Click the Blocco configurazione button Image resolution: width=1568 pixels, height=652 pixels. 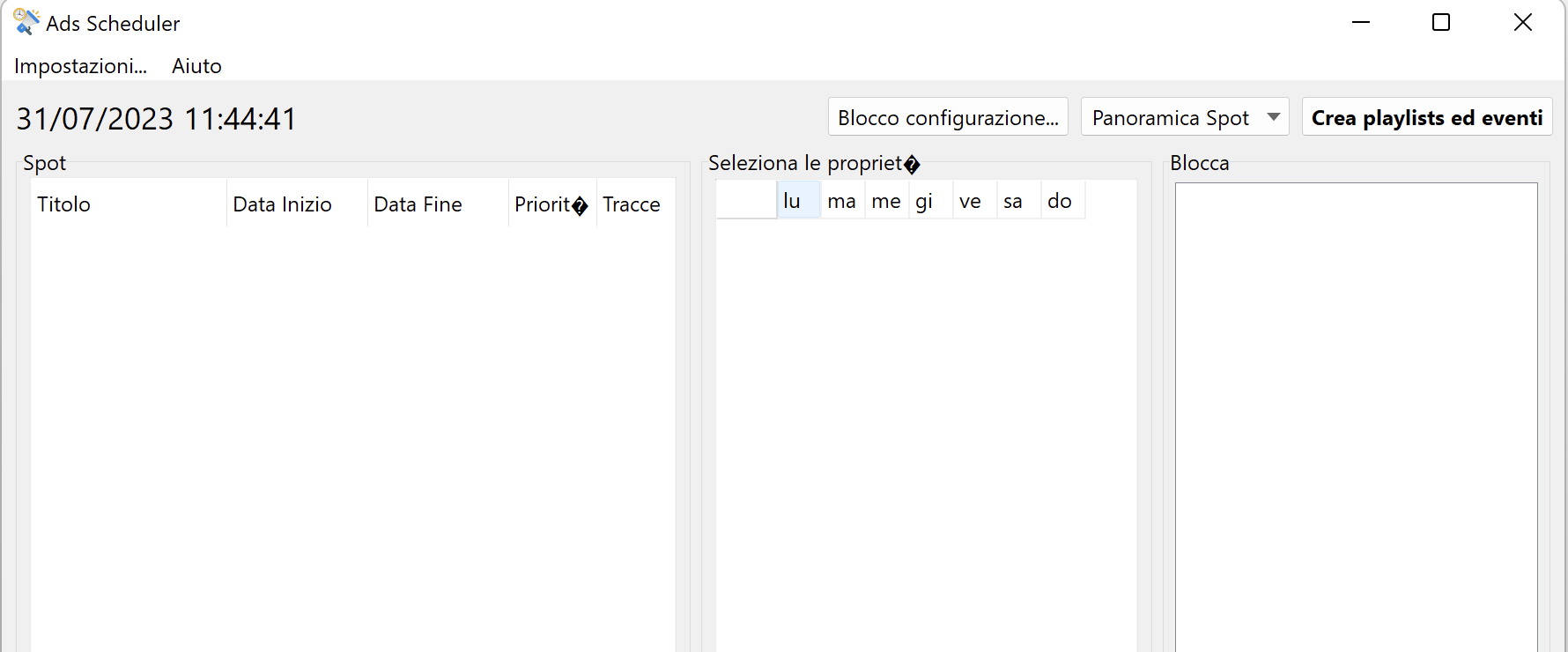pyautogui.click(x=948, y=117)
